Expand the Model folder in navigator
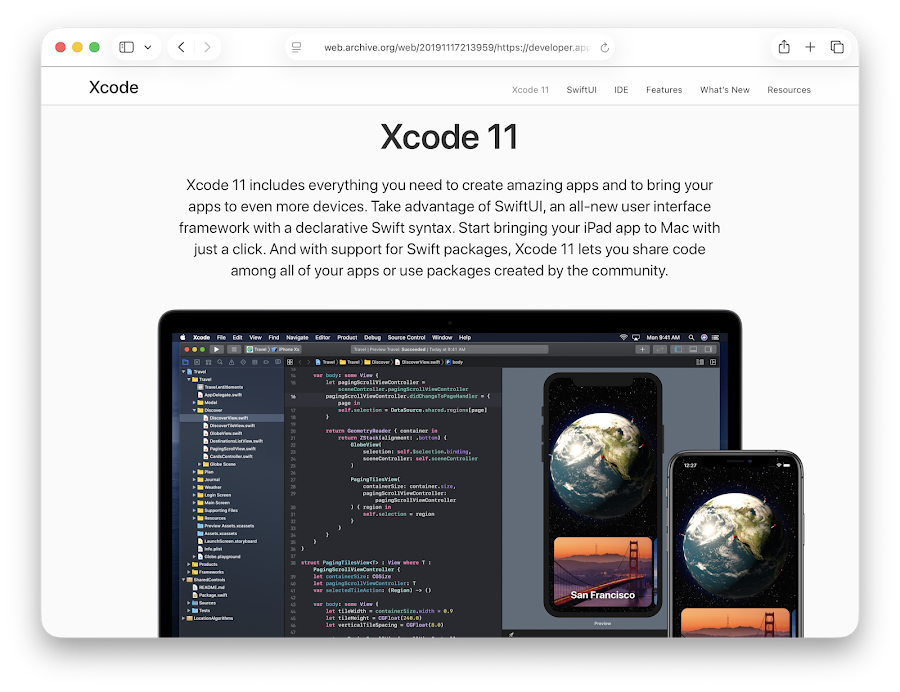The height and width of the screenshot is (692, 900). pos(194,402)
